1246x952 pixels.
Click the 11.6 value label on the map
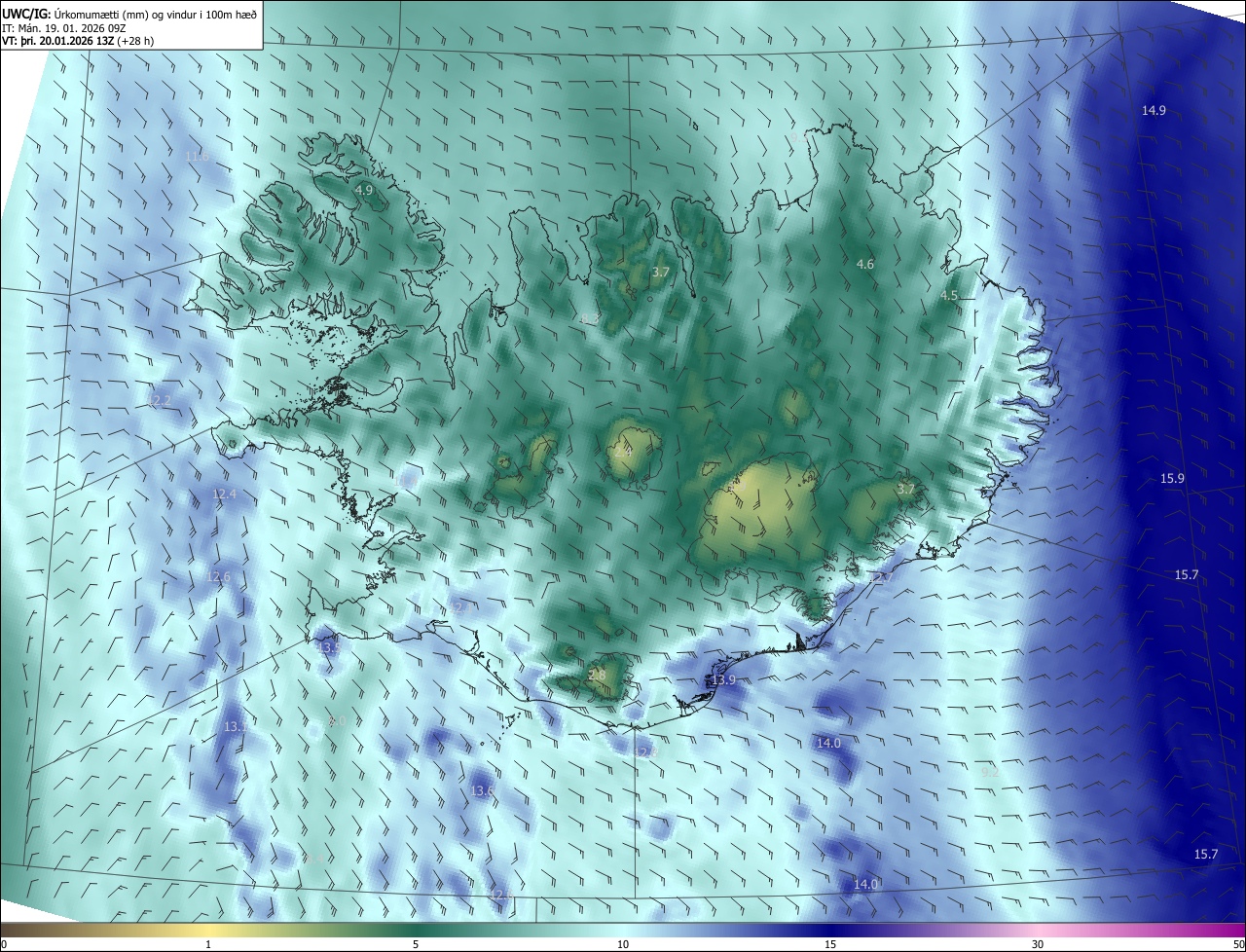point(198,157)
